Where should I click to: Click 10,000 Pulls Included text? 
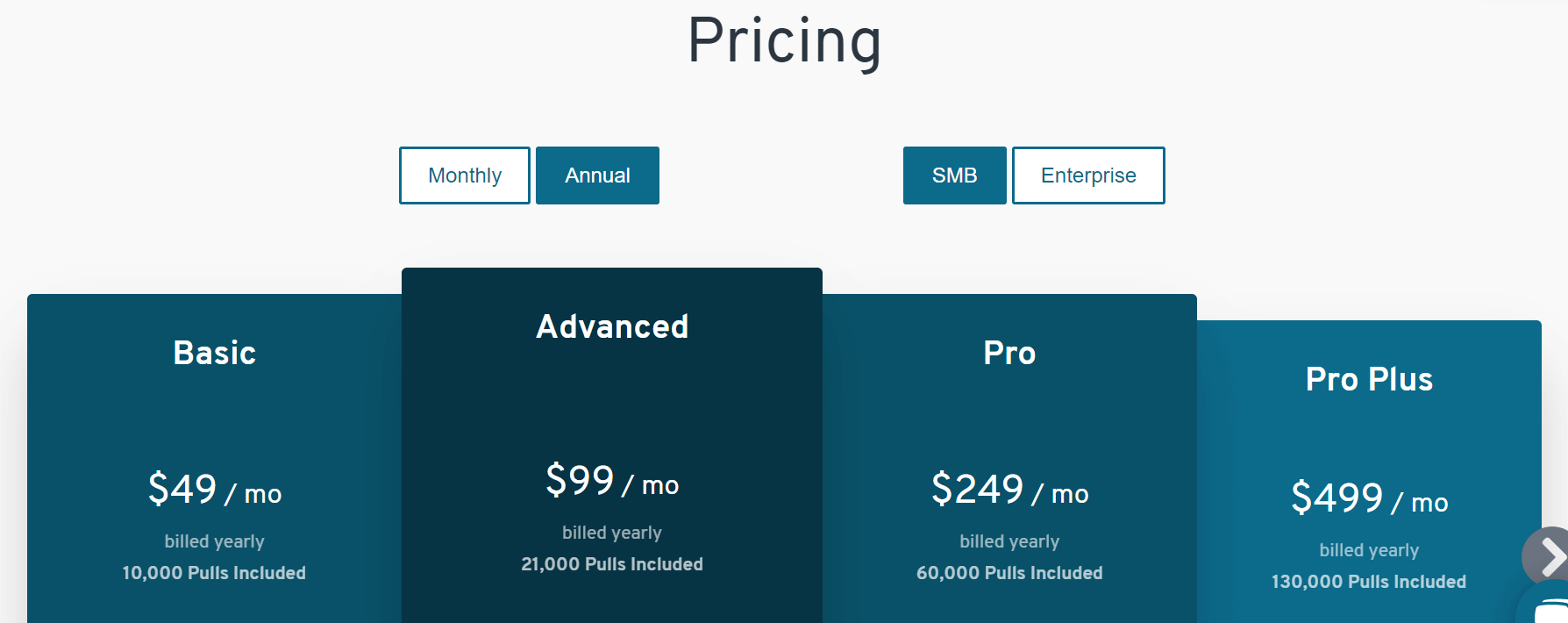tap(214, 573)
